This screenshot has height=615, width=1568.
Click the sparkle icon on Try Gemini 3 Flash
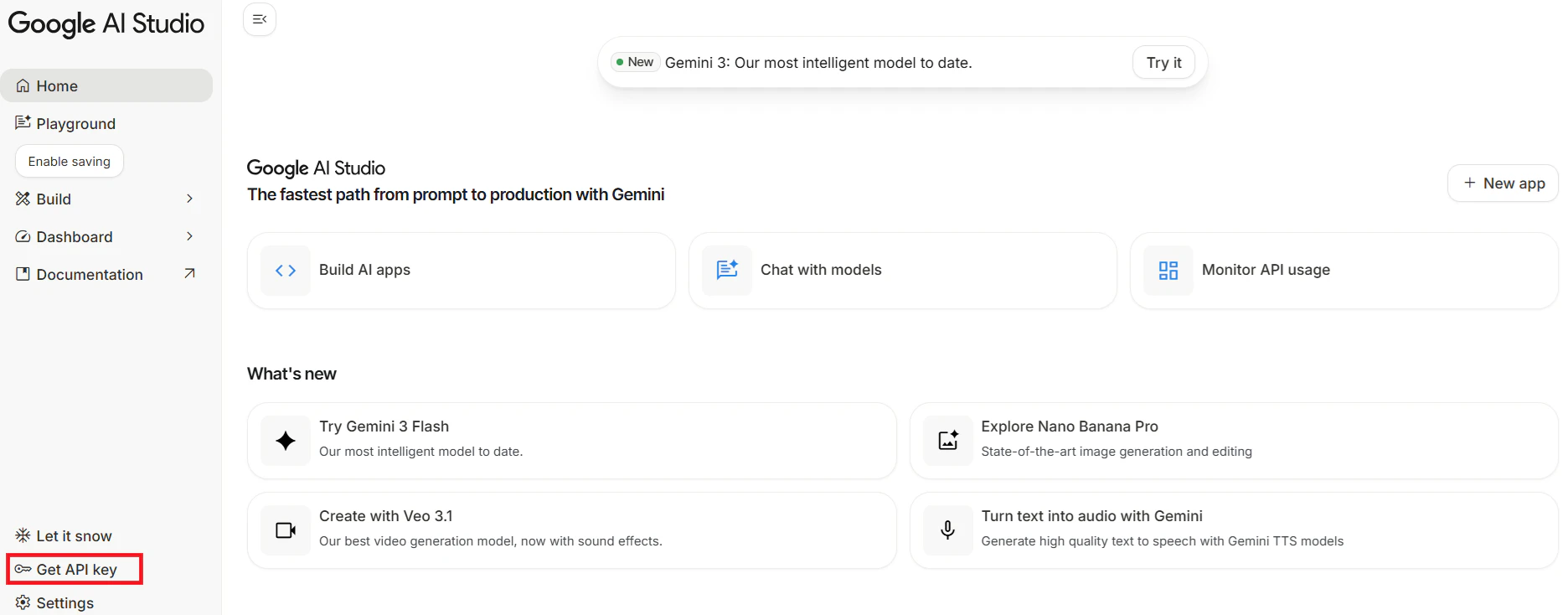pyautogui.click(x=286, y=441)
